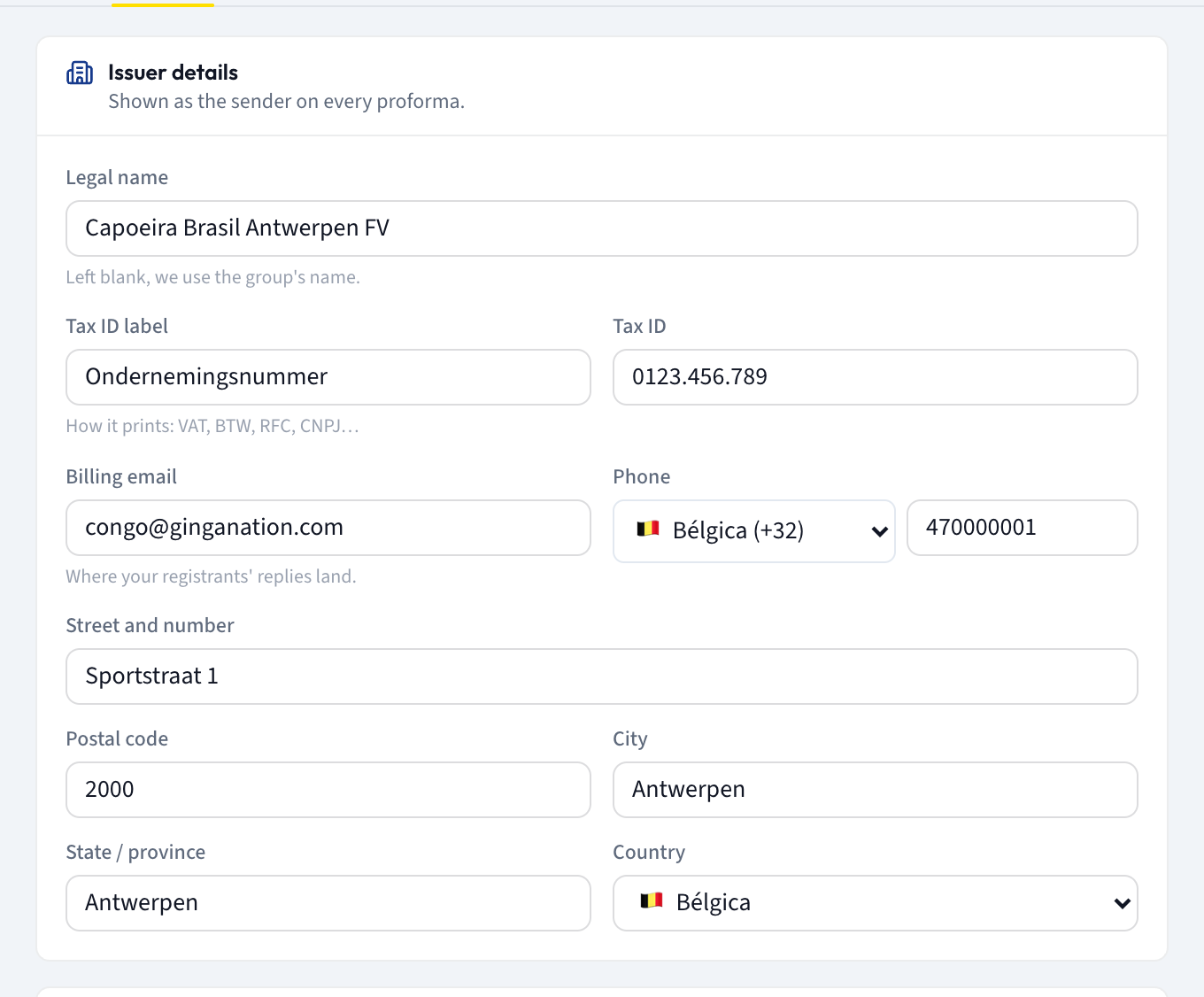Click the phone number field 470000001
Viewport: 1204px width, 997px height.
pyautogui.click(x=1023, y=528)
